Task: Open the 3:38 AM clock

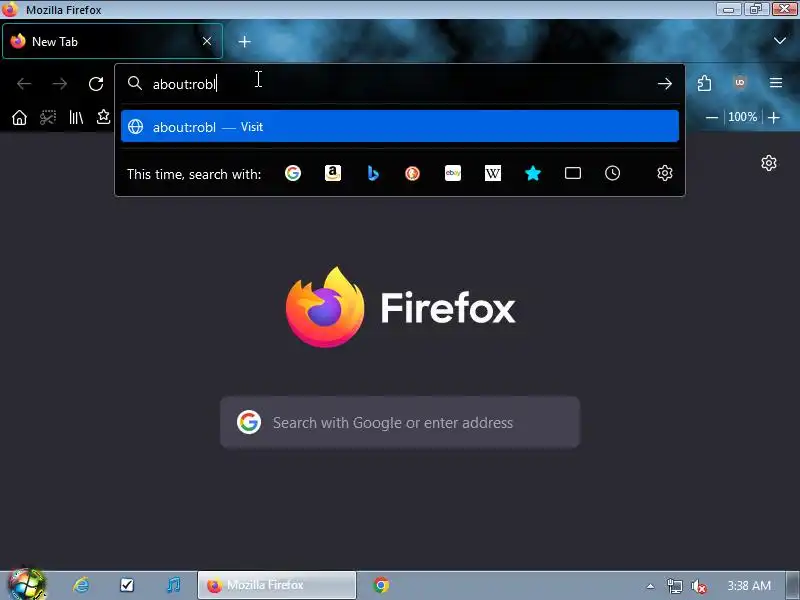Action: 749,586
